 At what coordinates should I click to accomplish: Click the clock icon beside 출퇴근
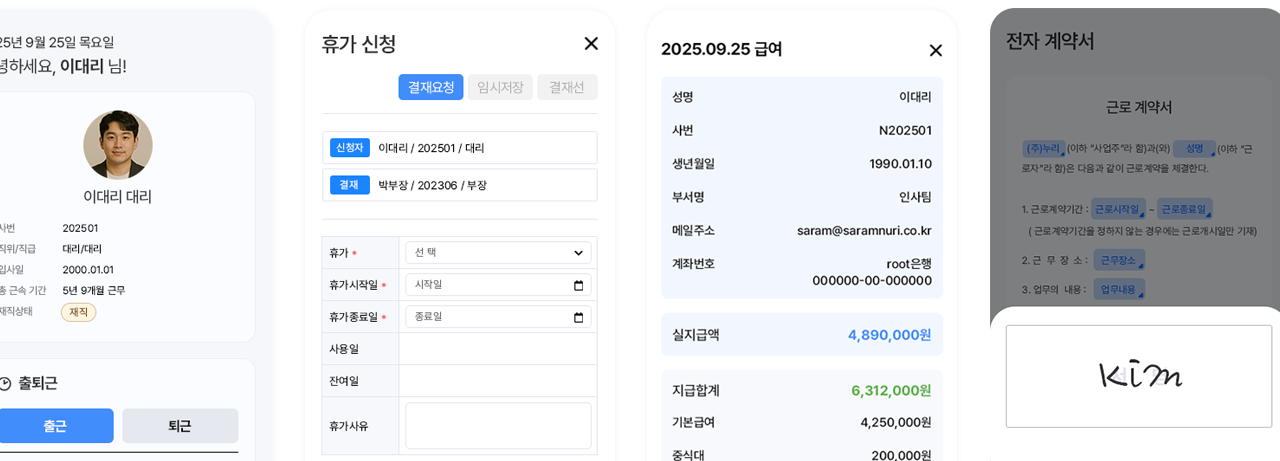(x=6, y=384)
